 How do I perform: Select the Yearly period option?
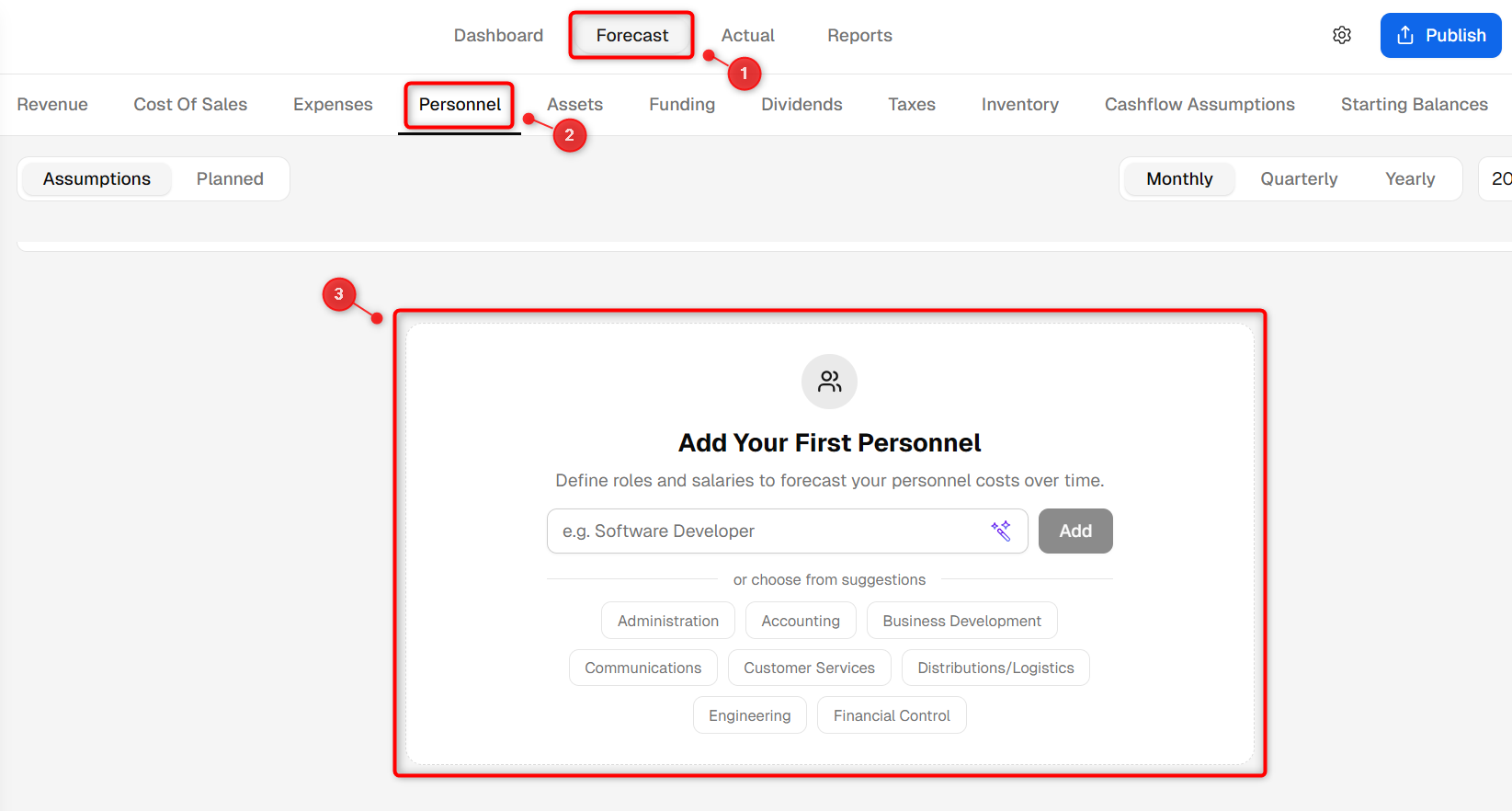pos(1410,178)
